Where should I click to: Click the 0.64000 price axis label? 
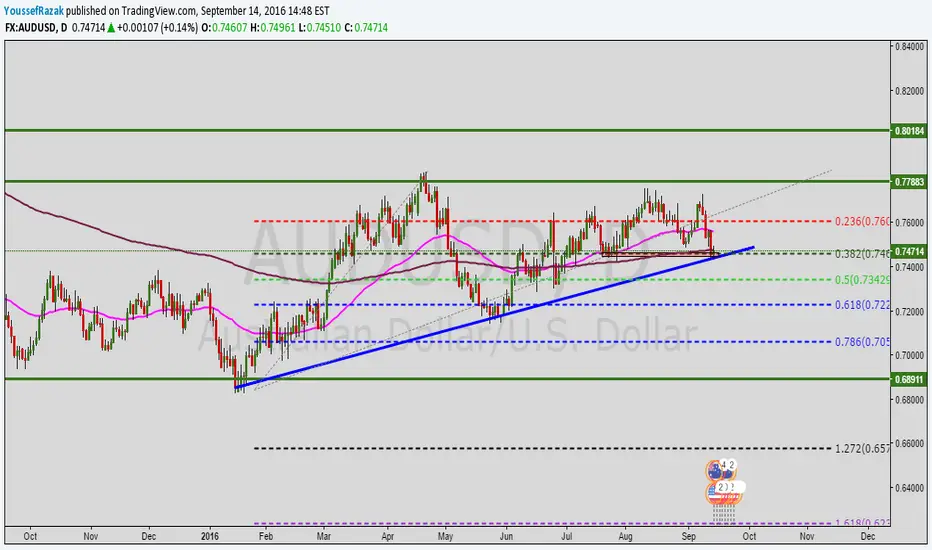click(x=910, y=488)
